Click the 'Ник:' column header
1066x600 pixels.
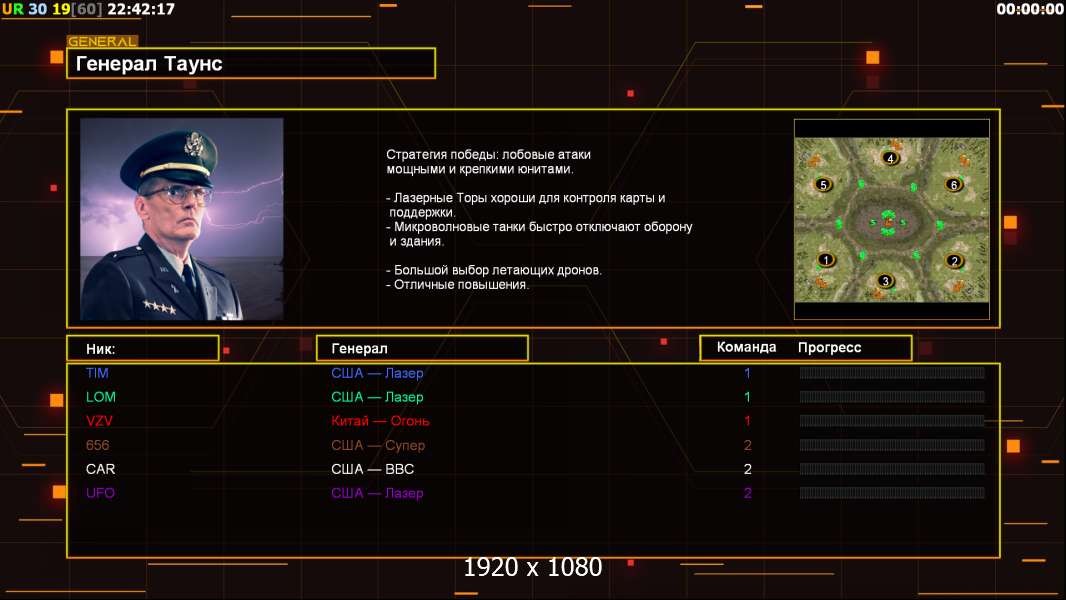tap(143, 348)
